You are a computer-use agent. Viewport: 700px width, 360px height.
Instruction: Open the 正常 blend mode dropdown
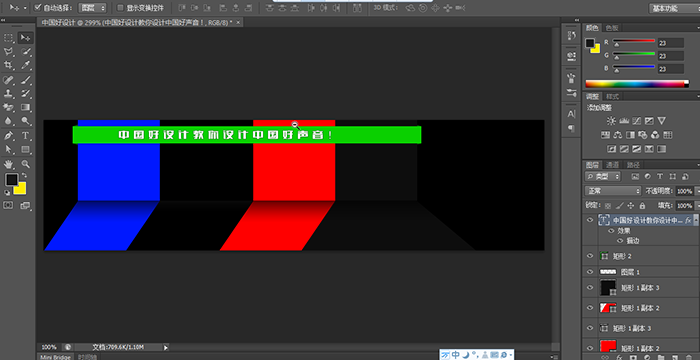pos(613,191)
